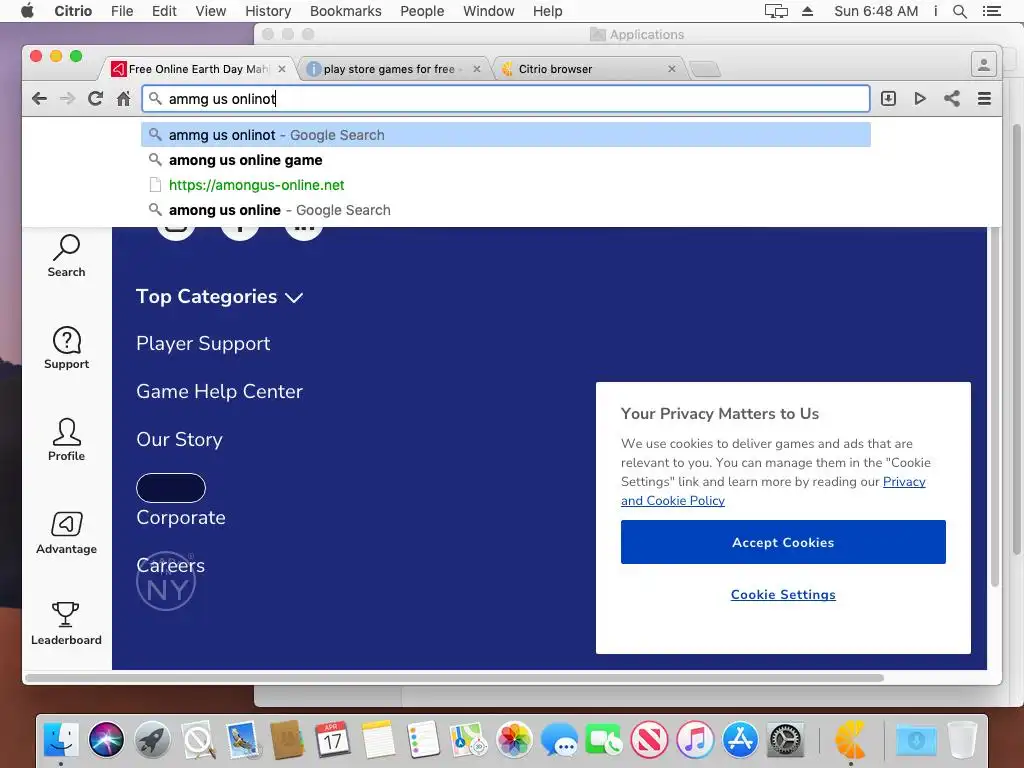
Task: Close the Citrio browser tab
Action: [x=671, y=69]
